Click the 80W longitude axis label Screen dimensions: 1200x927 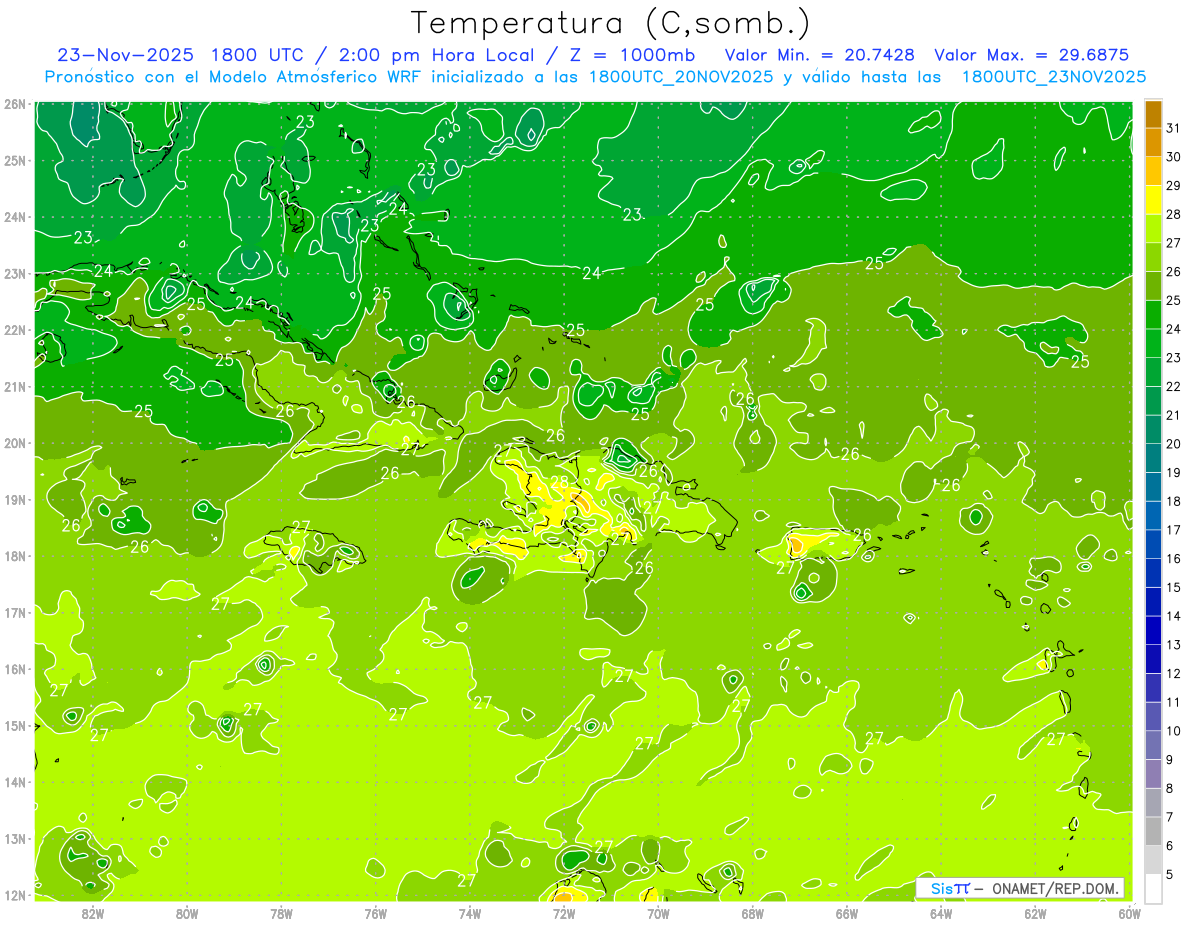pyautogui.click(x=187, y=913)
